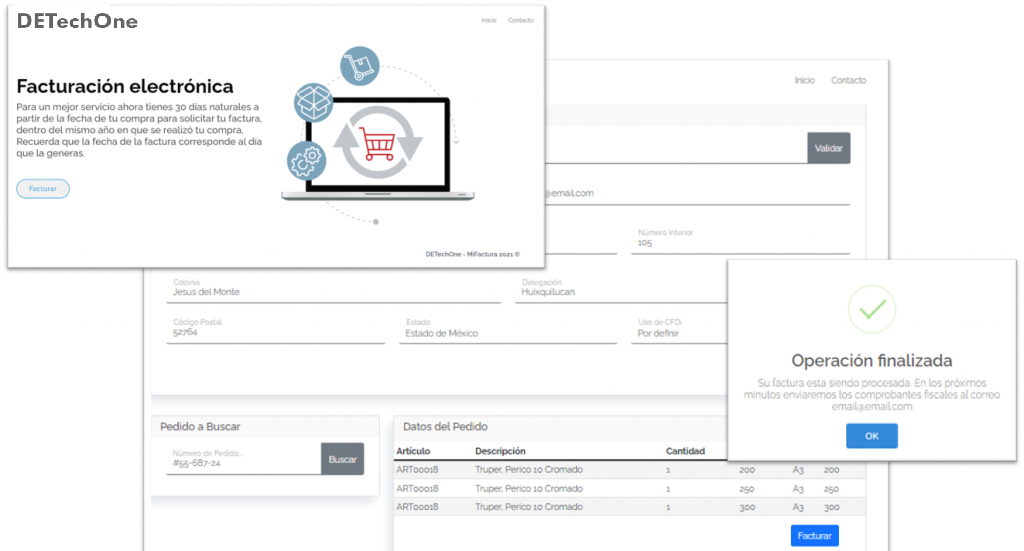Click the Número de Pedido input
The image size is (1024, 551).
[243, 463]
